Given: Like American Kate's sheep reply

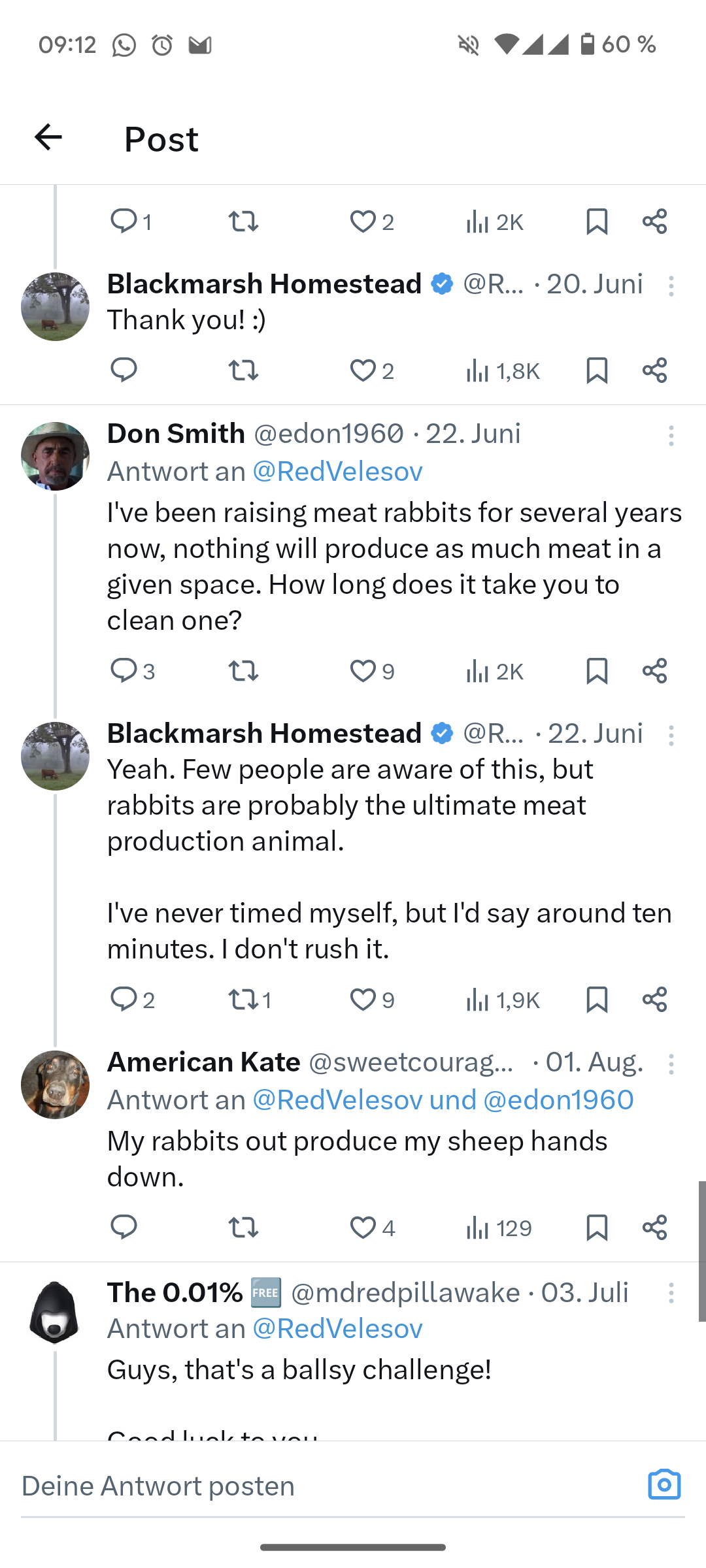Looking at the screenshot, I should point(363,1228).
